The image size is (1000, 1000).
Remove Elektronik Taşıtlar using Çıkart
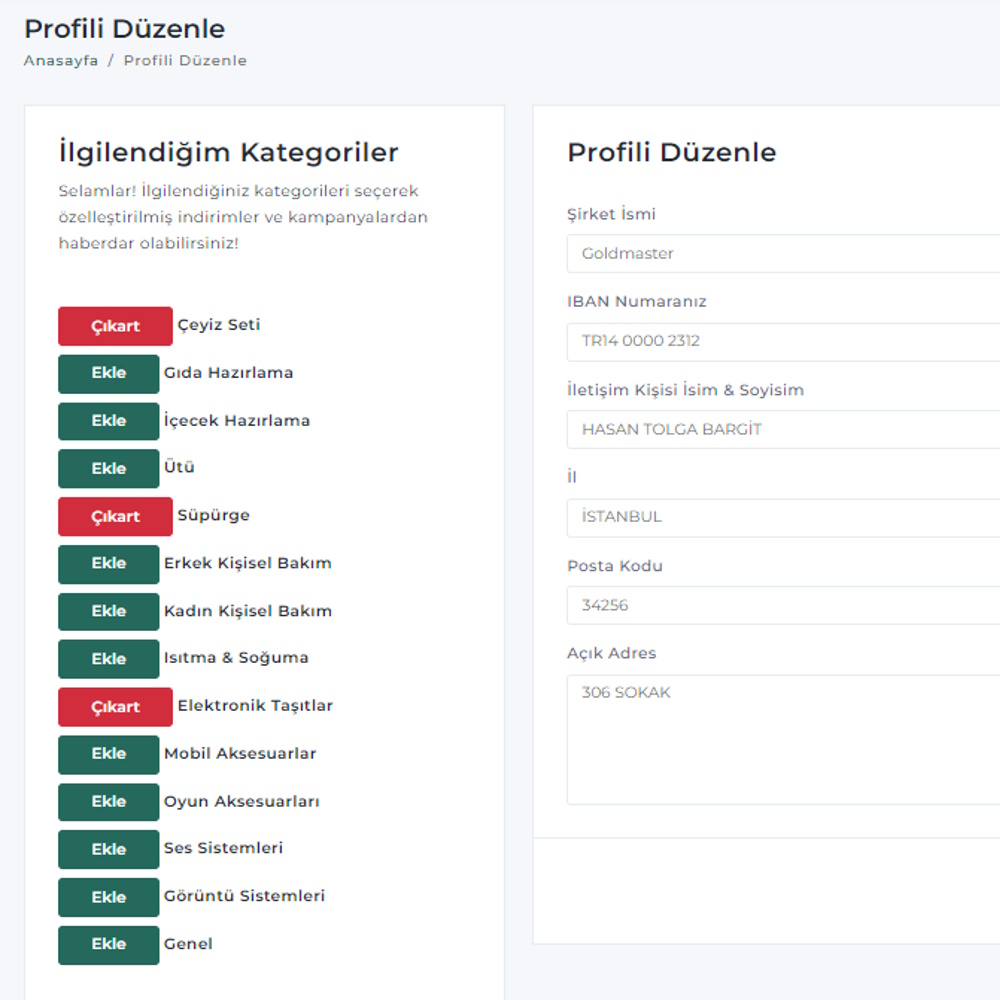tap(115, 707)
